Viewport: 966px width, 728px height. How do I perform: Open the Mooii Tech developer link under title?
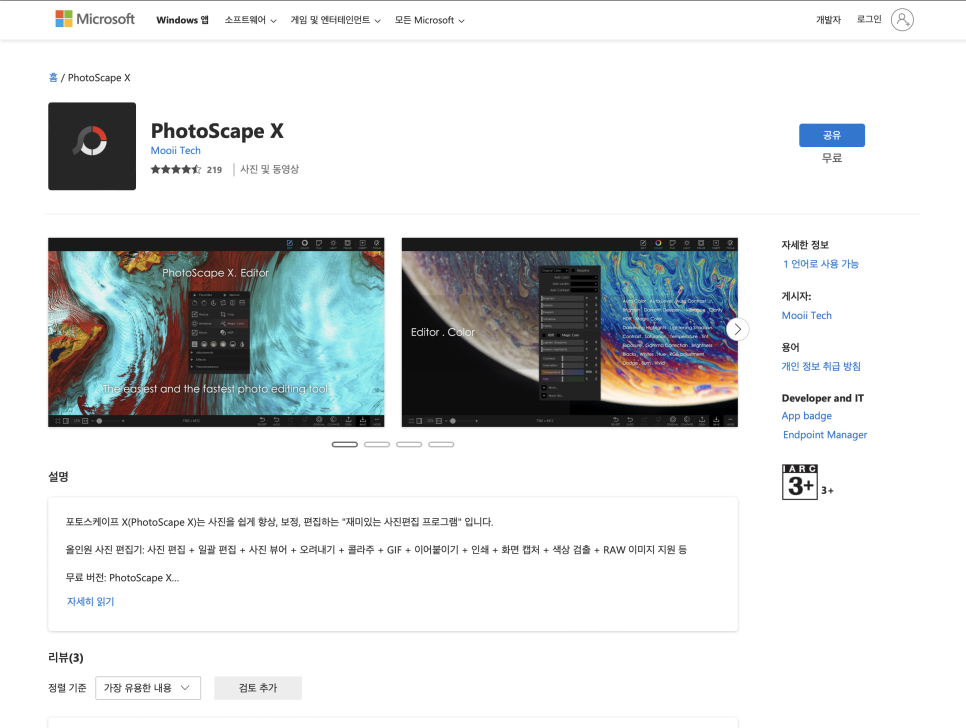(176, 150)
